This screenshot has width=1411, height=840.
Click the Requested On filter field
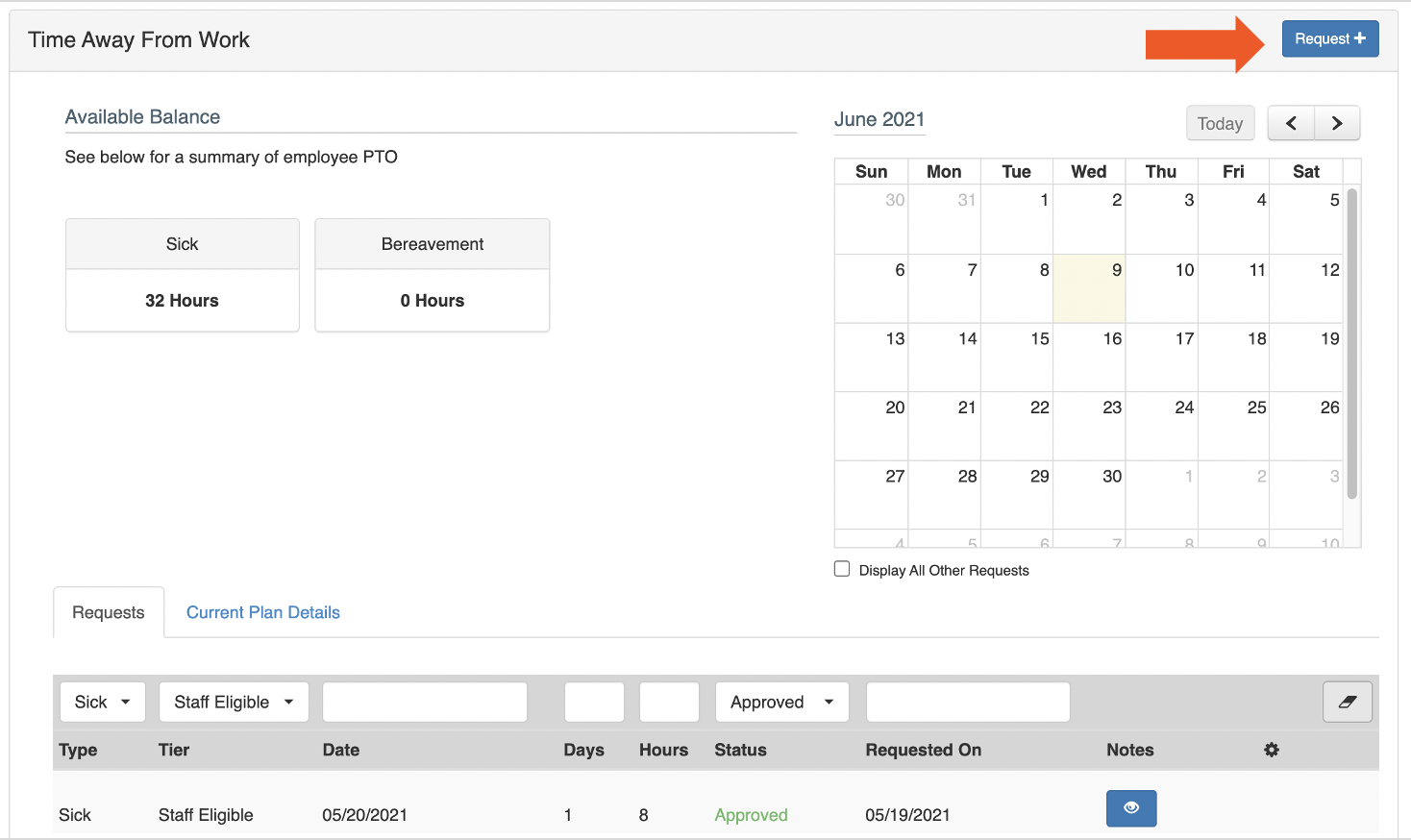tap(967, 702)
